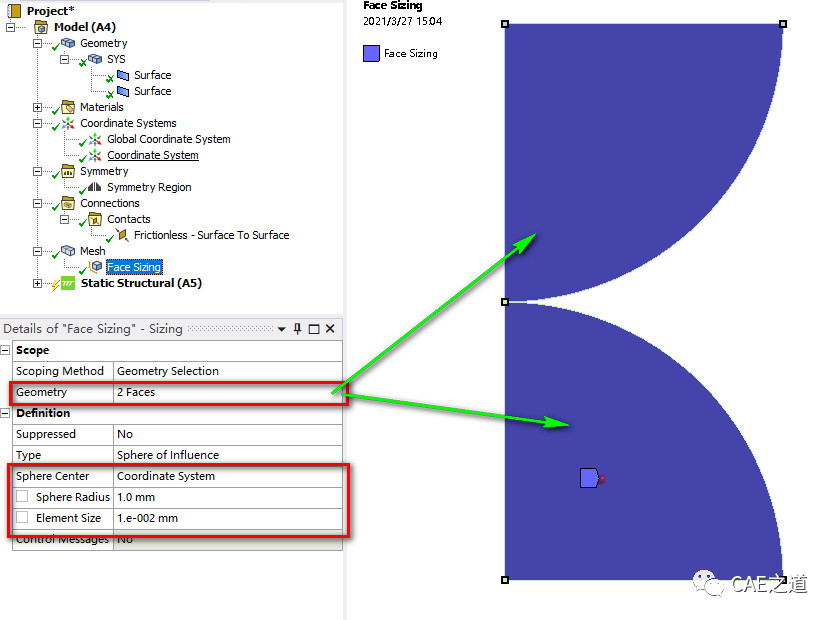Viewport: 834px width, 620px height.
Task: Click the Symmetry folder icon
Action: pos(68,171)
